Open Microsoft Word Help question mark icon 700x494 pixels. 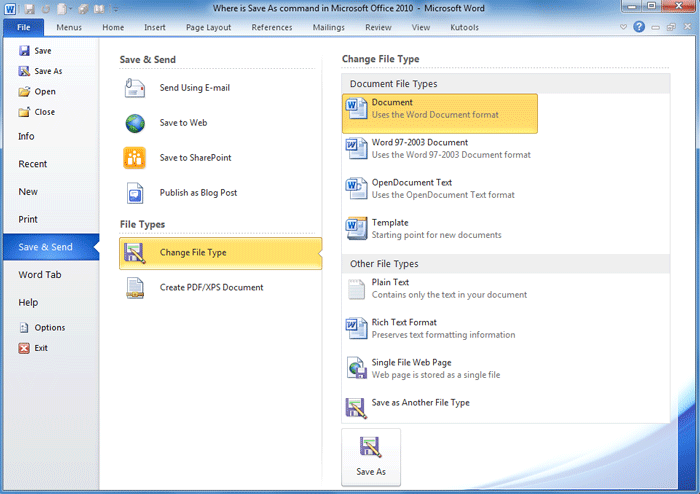[639, 27]
